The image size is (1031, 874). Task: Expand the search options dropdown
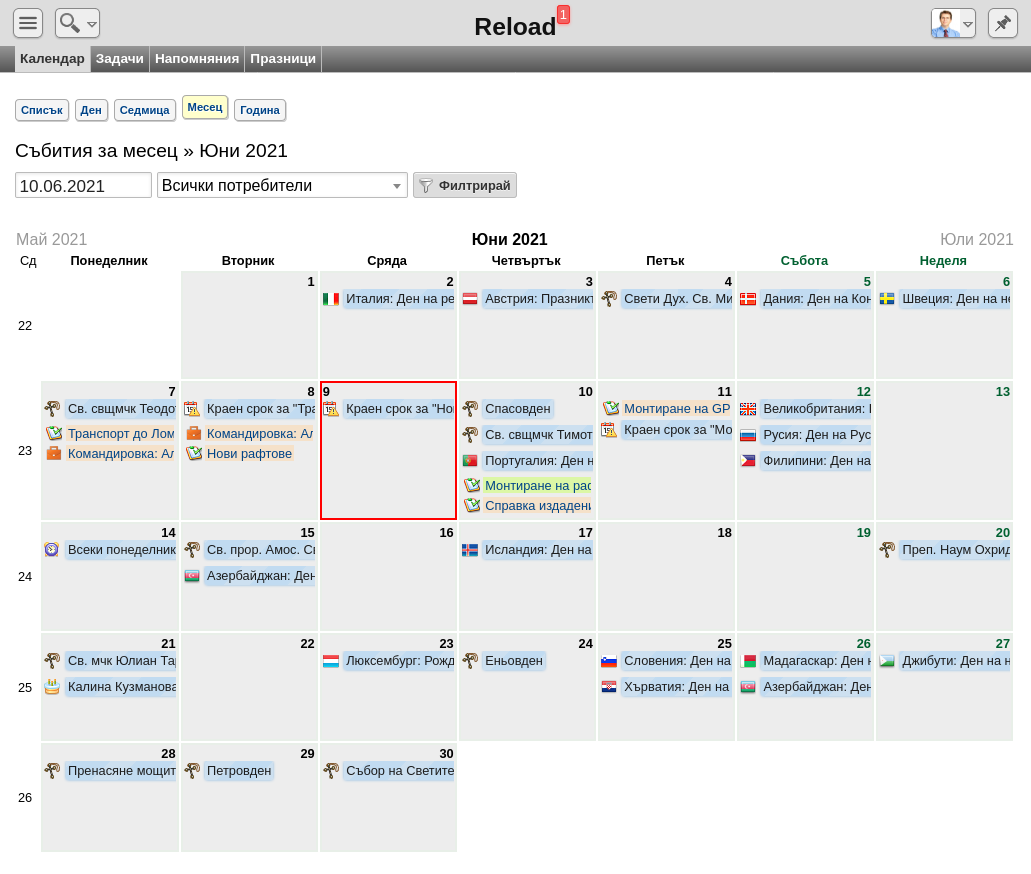pos(78,23)
